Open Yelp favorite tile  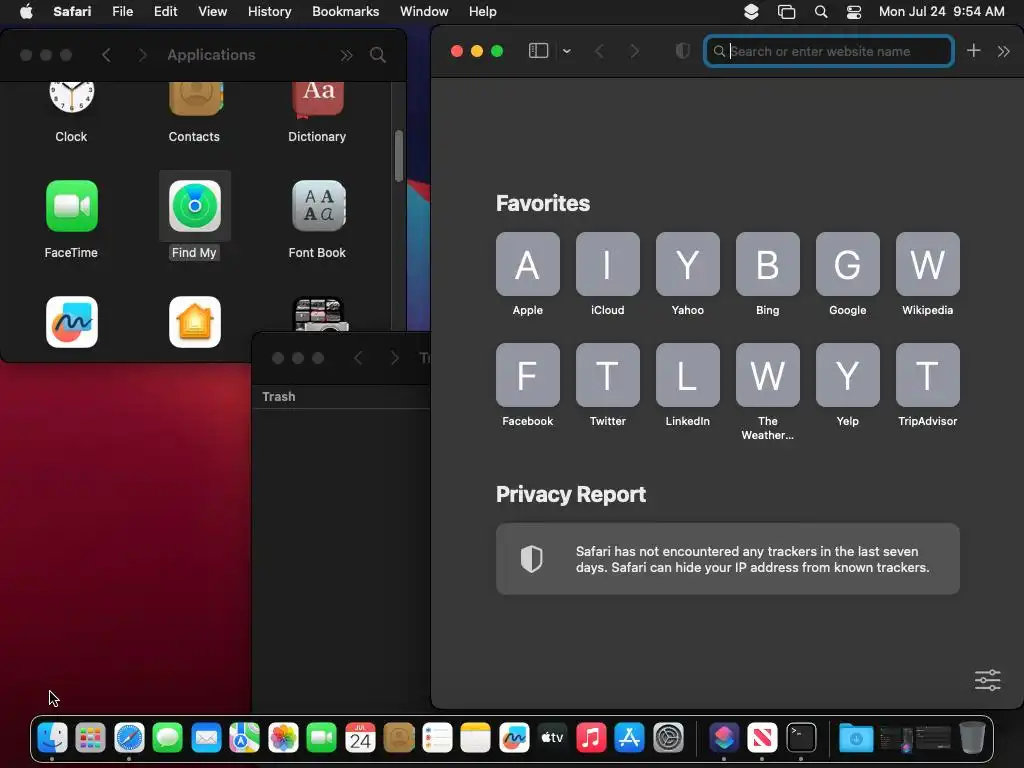[x=848, y=375]
